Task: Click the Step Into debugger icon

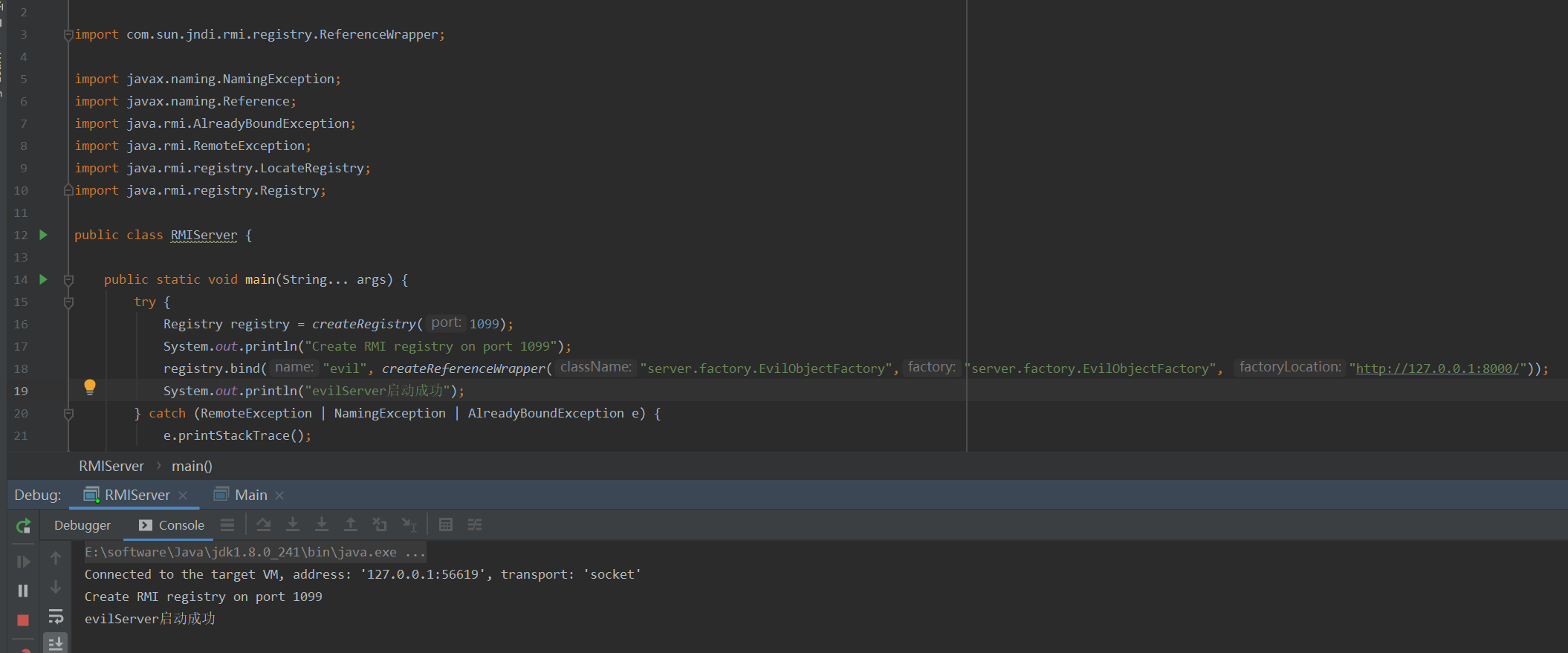Action: pos(293,525)
